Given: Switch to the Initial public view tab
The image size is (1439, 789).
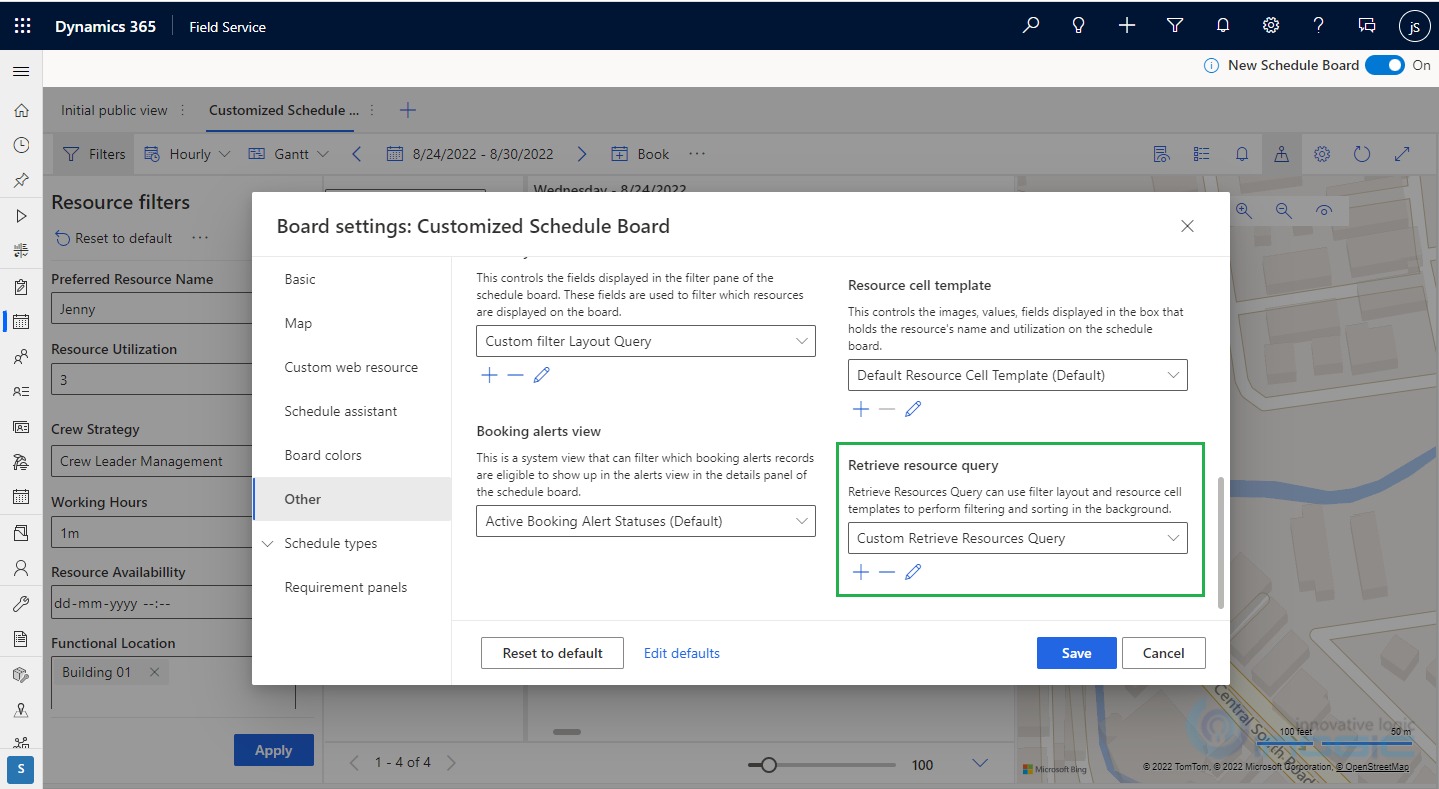Looking at the screenshot, I should (113, 110).
